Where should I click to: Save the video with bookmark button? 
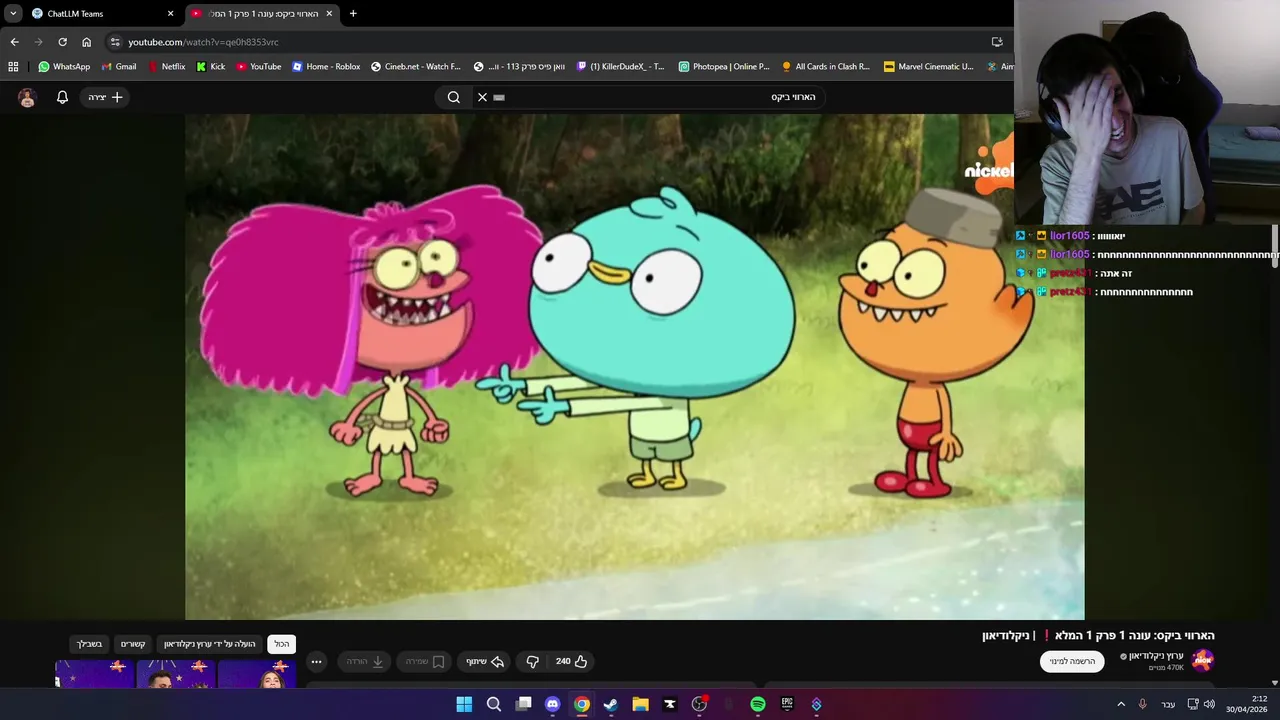pos(424,661)
